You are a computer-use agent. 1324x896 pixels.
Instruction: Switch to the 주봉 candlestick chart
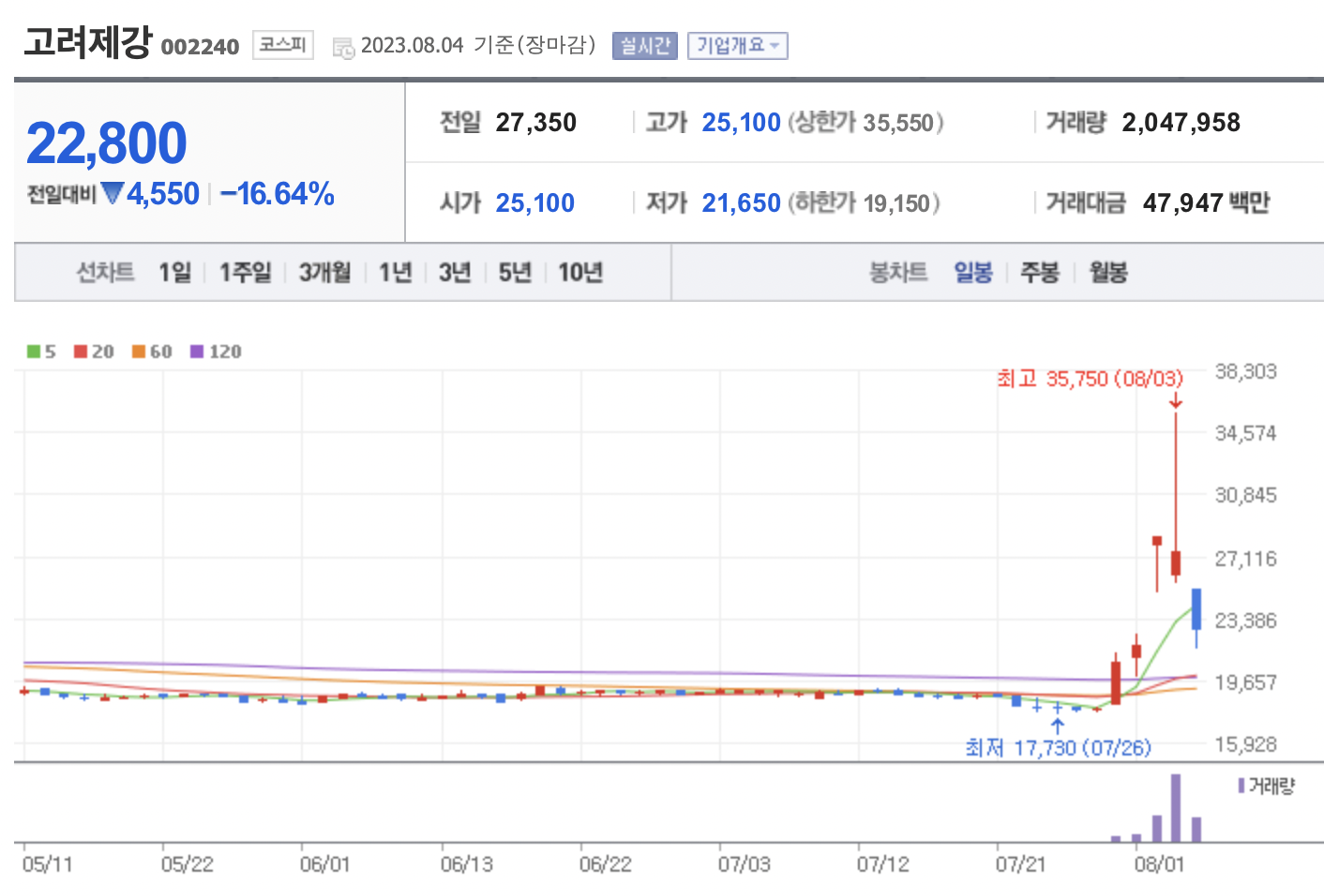pyautogui.click(x=1040, y=273)
